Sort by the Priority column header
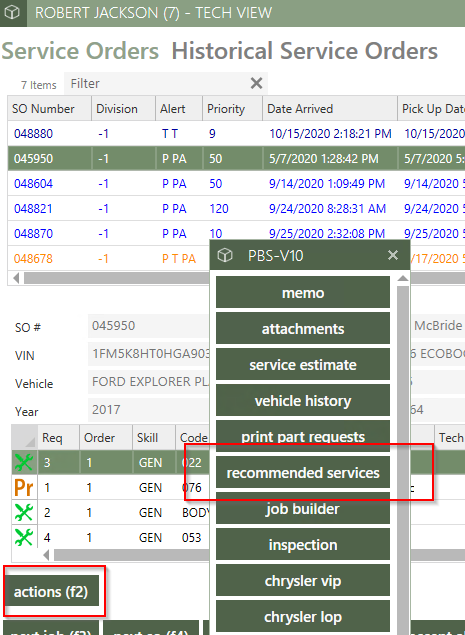The width and height of the screenshot is (465, 635). pyautogui.click(x=232, y=109)
